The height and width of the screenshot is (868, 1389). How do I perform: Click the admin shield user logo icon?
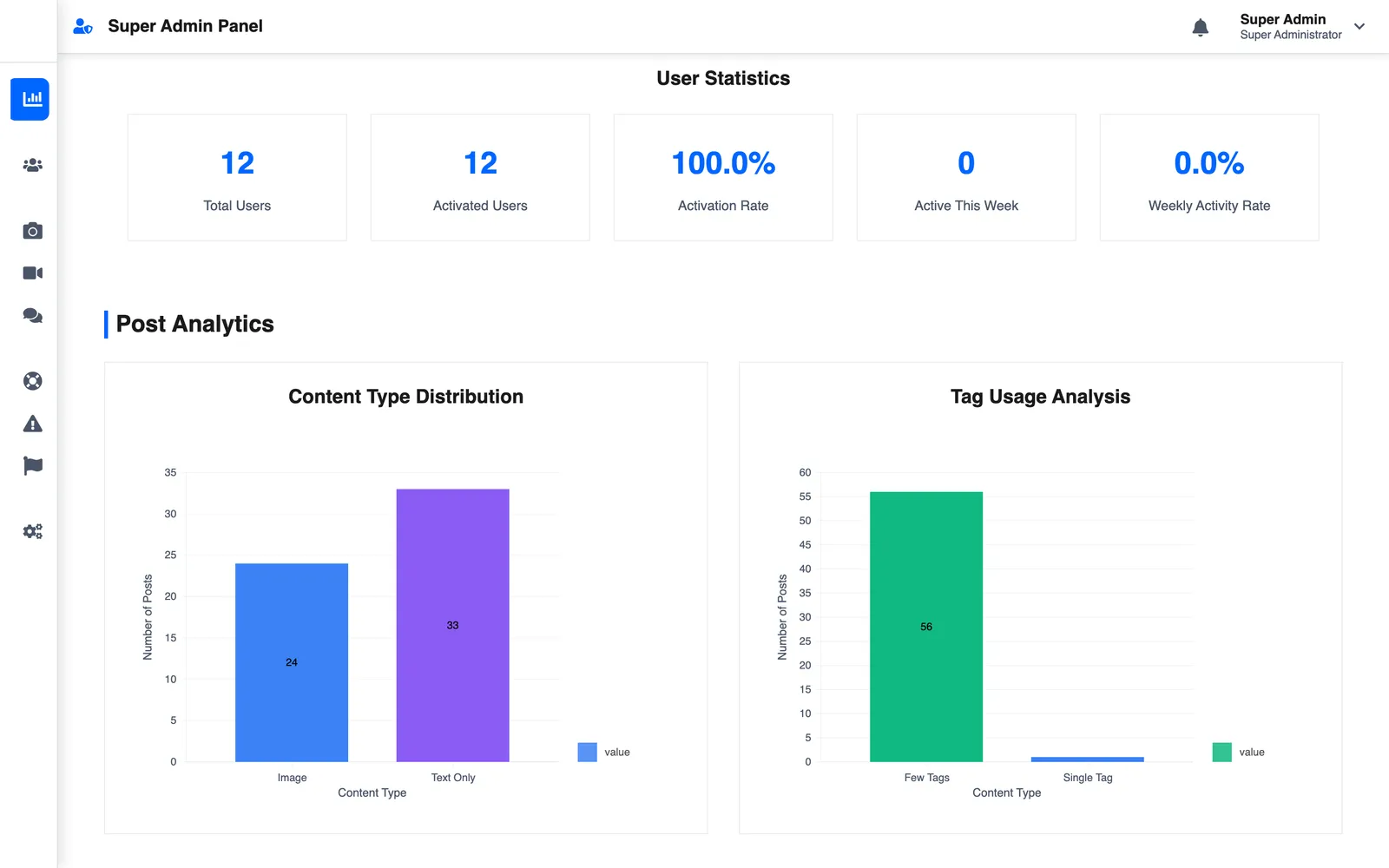82,27
